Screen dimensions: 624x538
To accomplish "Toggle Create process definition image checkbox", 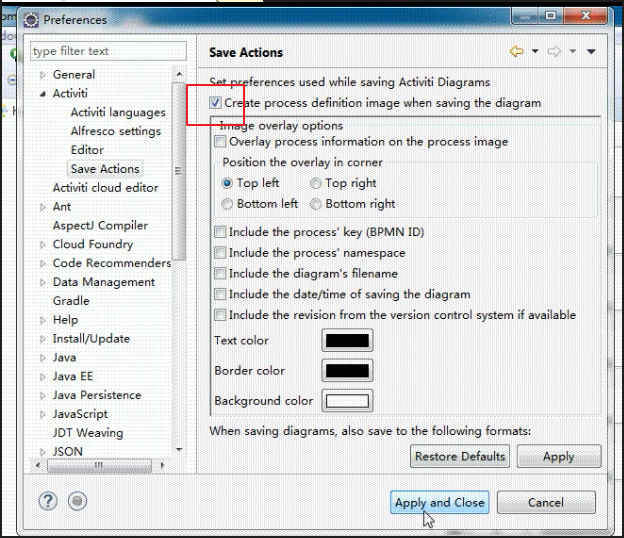I will [215, 103].
